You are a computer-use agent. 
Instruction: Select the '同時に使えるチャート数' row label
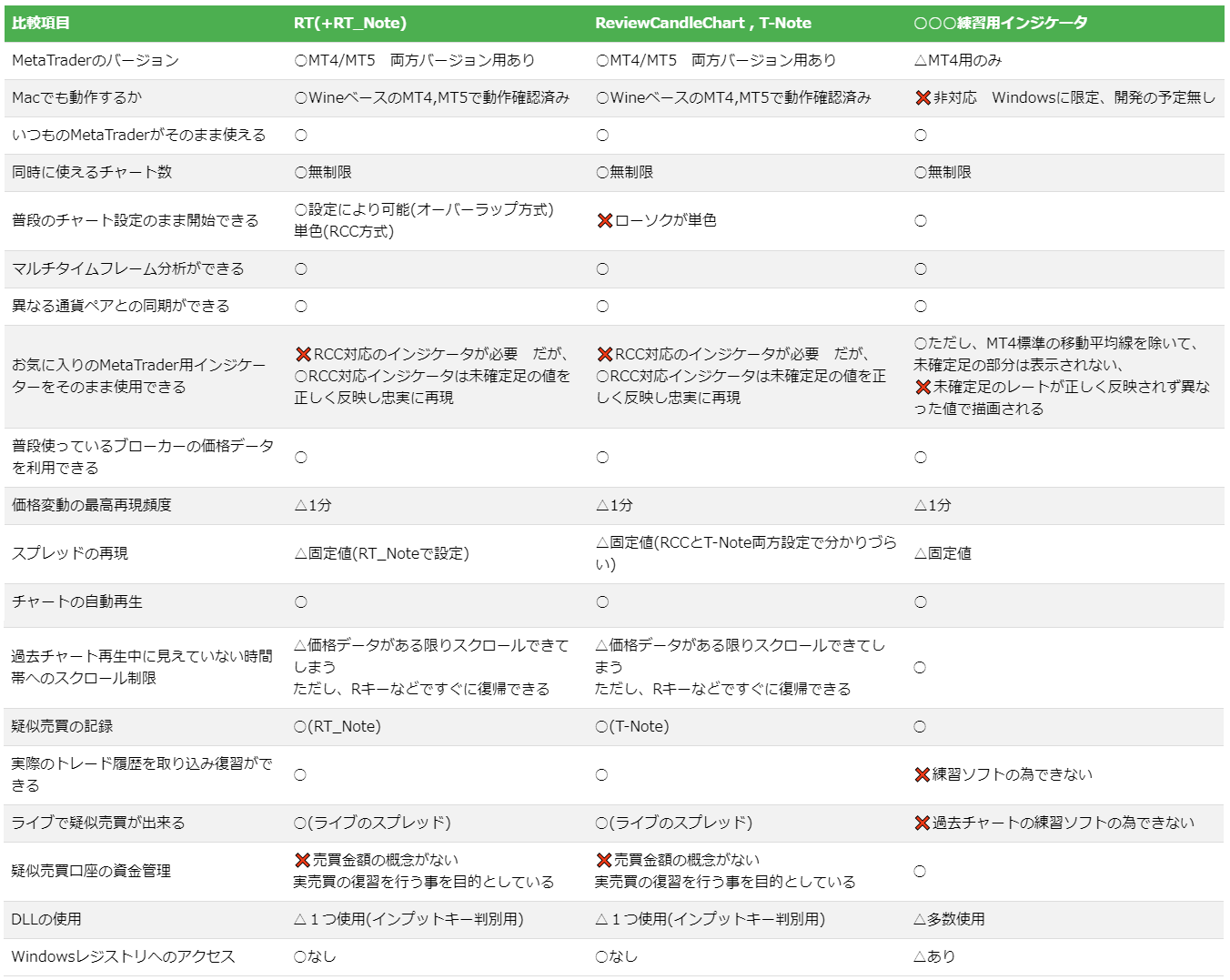click(x=92, y=173)
